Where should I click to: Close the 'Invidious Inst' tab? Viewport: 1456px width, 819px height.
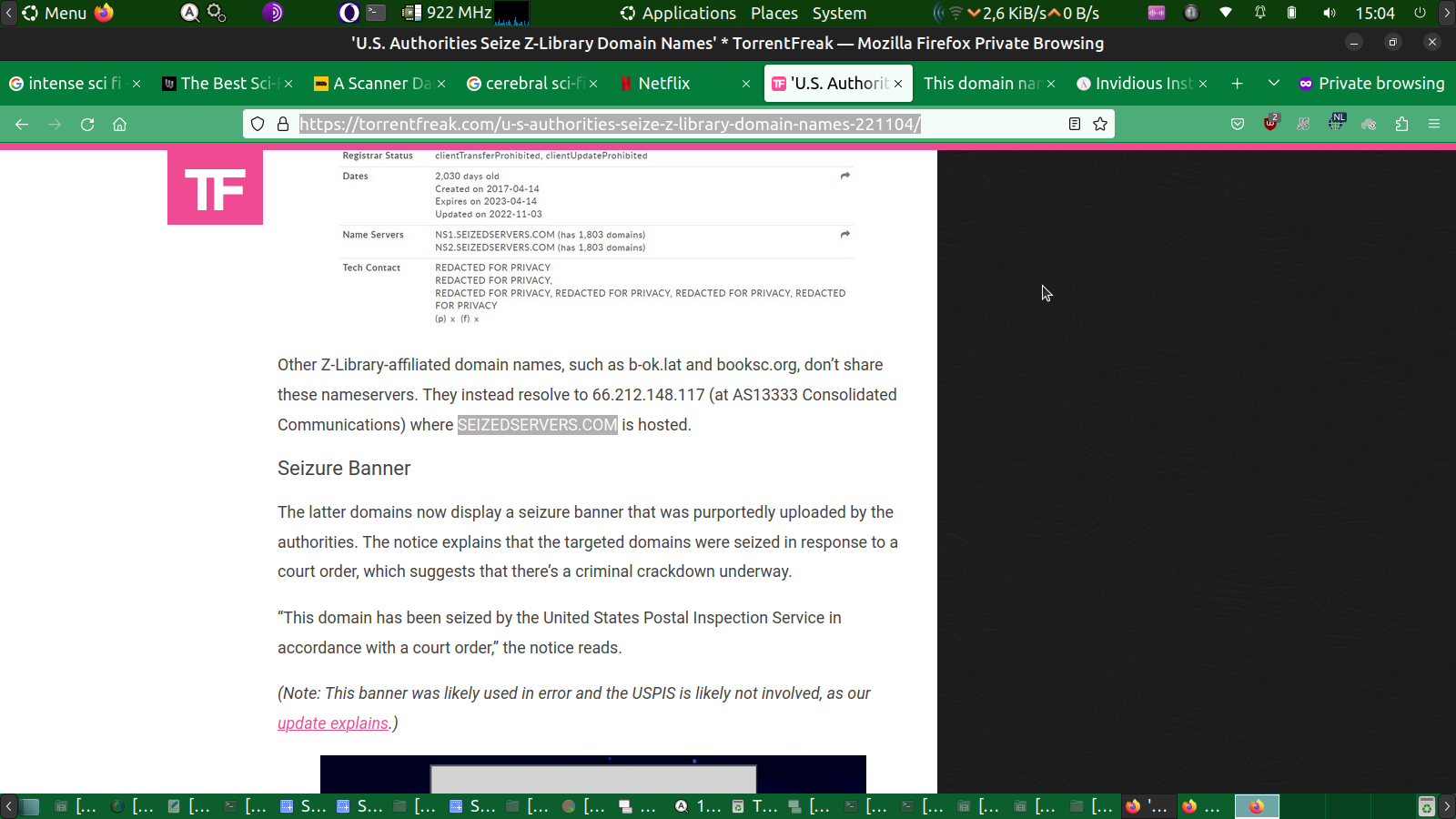(1203, 84)
